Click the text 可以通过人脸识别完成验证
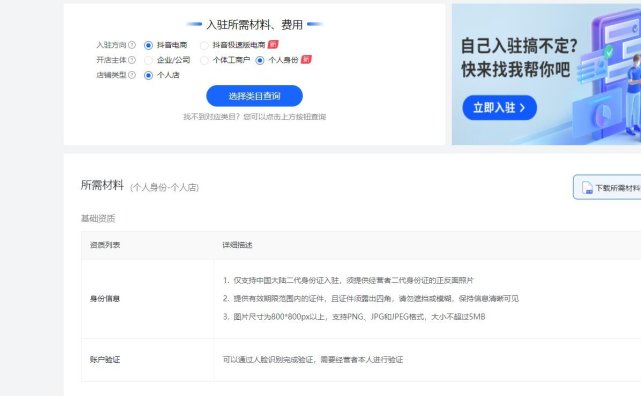Image resolution: width=641 pixels, height=396 pixels. (x=268, y=360)
